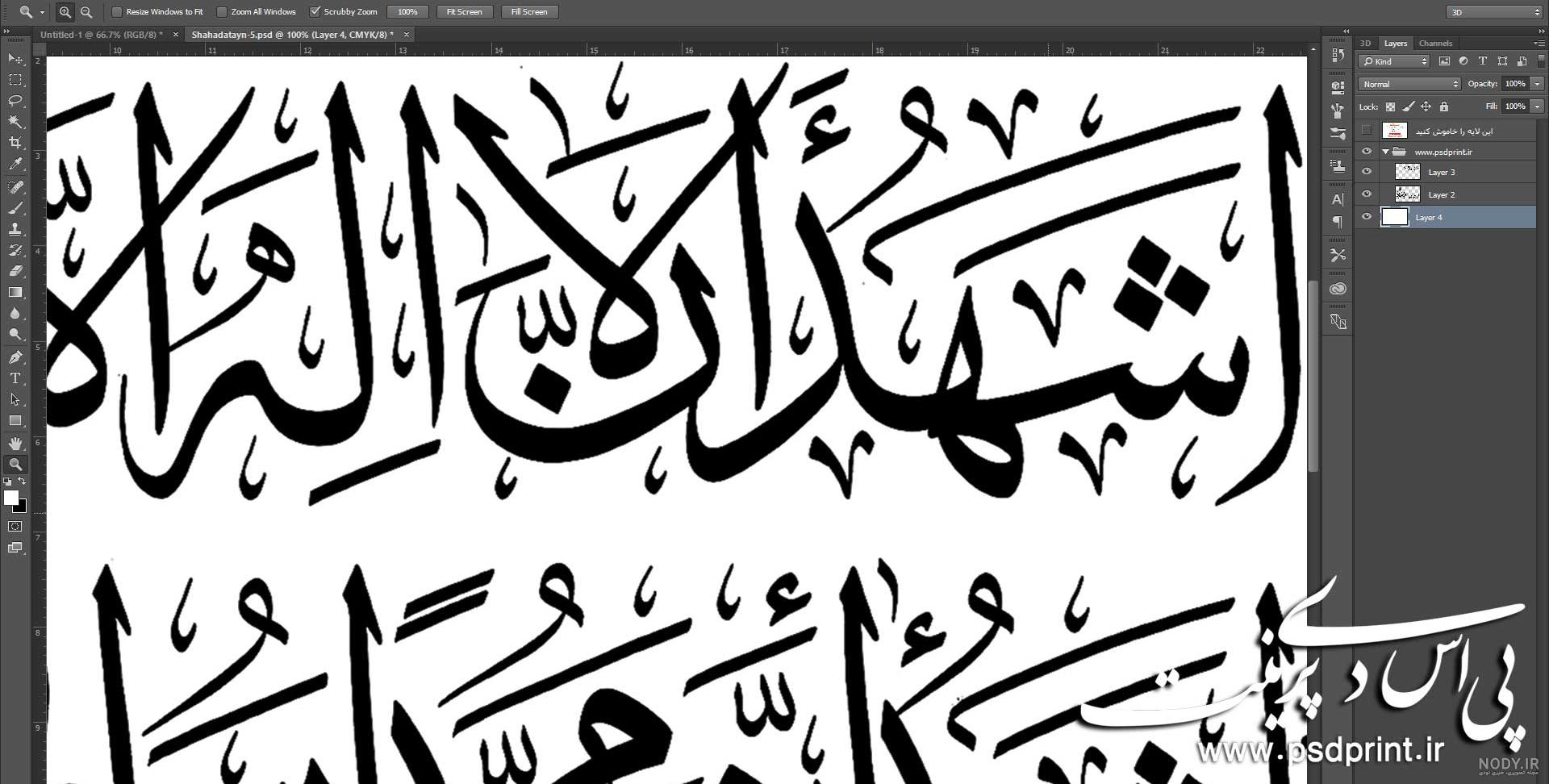Click the Zoom Out mode icon
The height and width of the screenshot is (784, 1549).
(86, 11)
